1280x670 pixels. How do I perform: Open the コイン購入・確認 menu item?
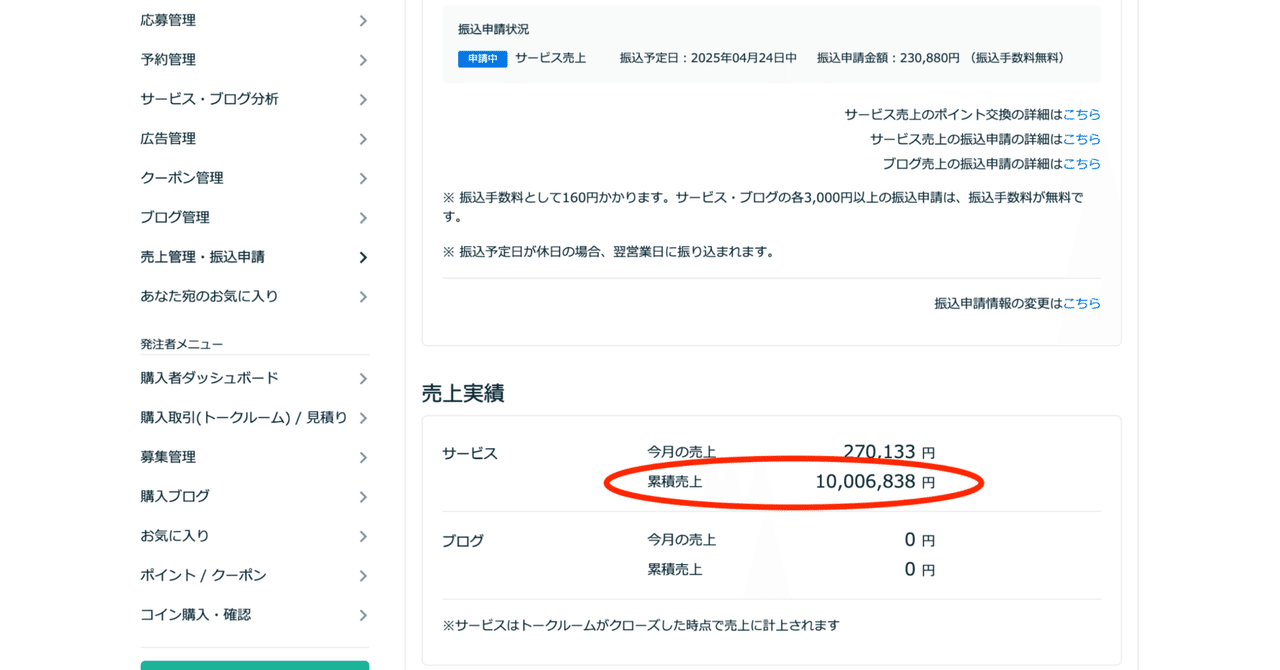click(196, 615)
